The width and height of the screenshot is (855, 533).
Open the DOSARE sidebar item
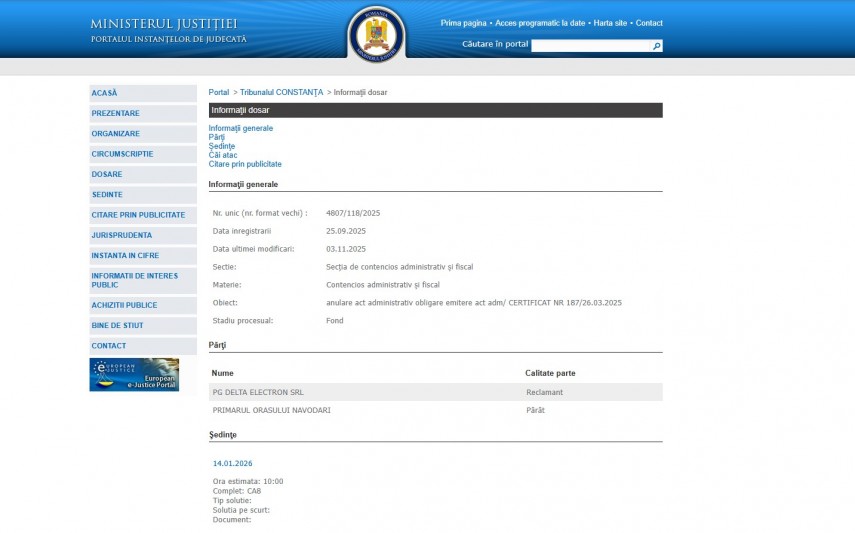pos(107,174)
